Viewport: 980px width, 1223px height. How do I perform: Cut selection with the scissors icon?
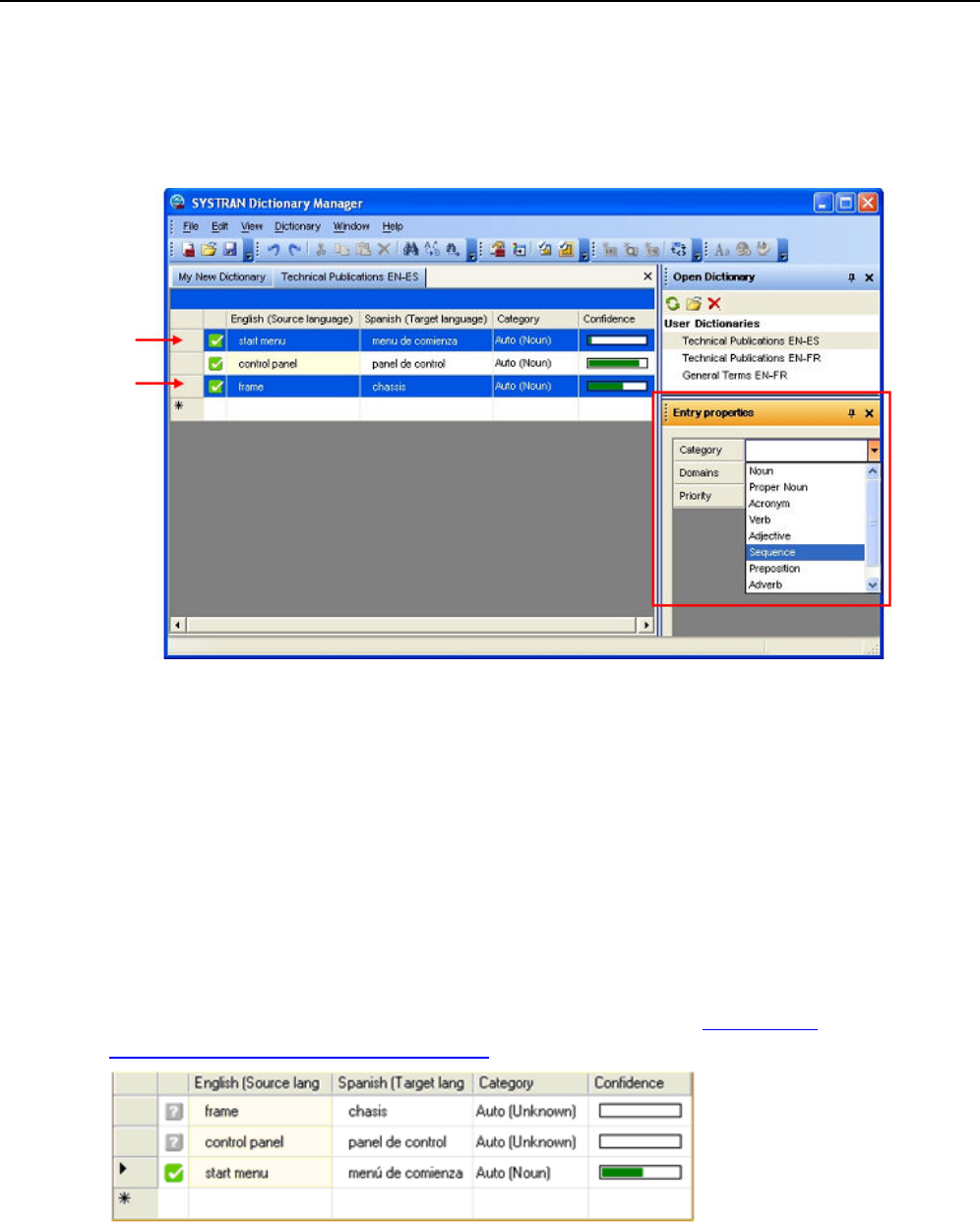pos(321,250)
